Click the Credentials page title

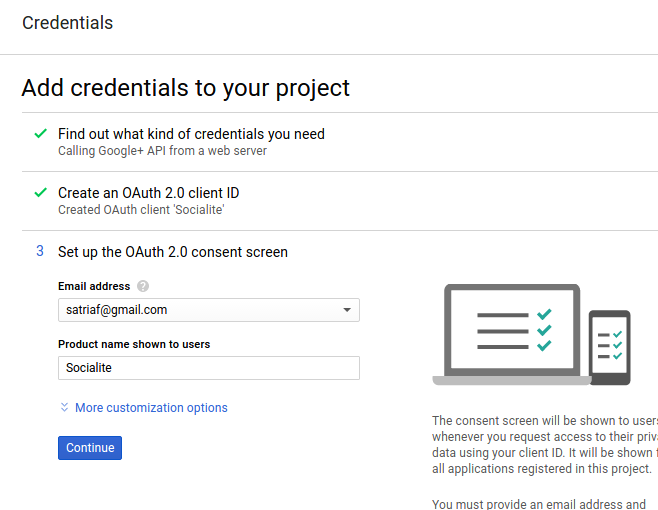click(67, 23)
